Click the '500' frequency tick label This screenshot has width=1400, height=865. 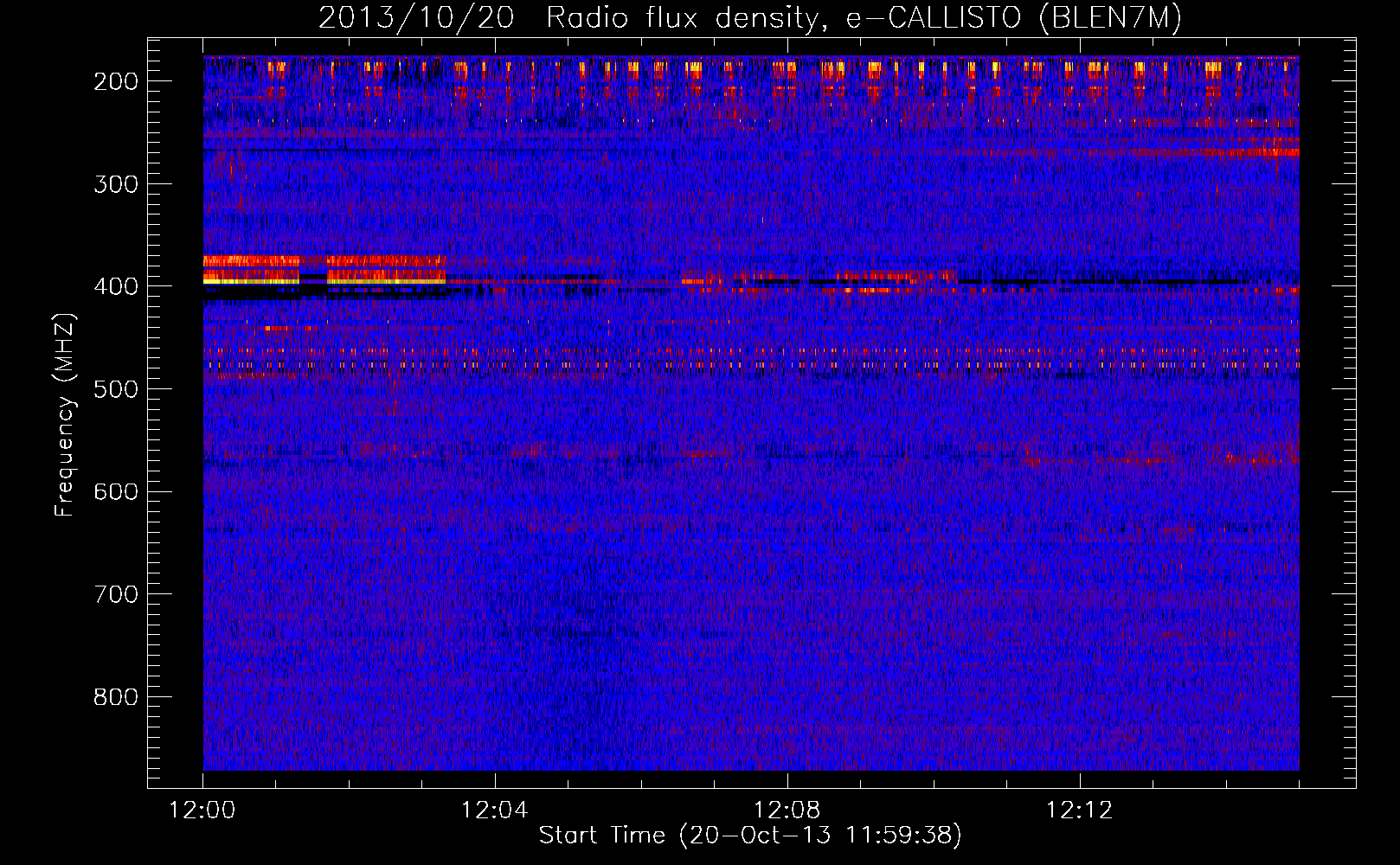point(115,389)
